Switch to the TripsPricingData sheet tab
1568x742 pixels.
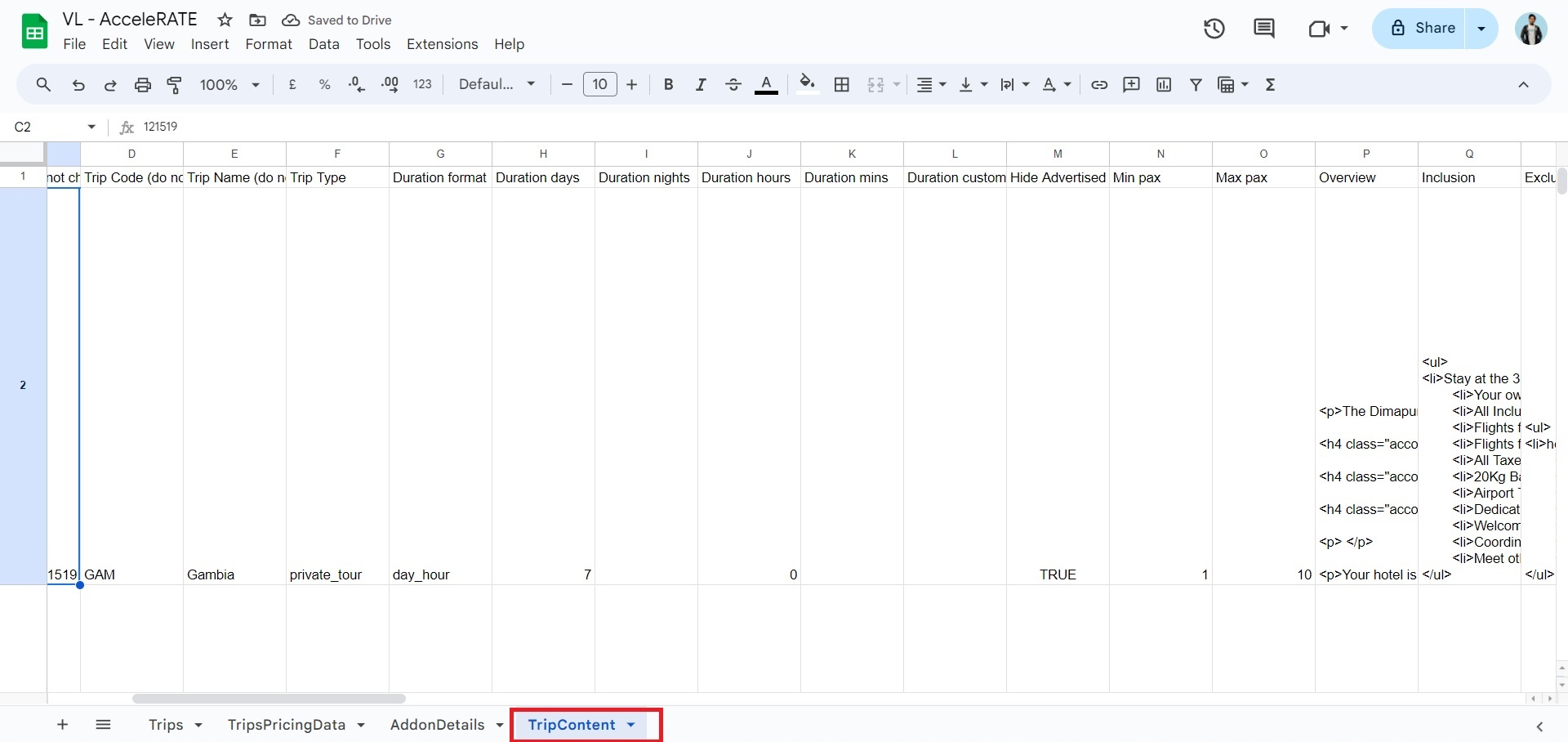pos(286,725)
